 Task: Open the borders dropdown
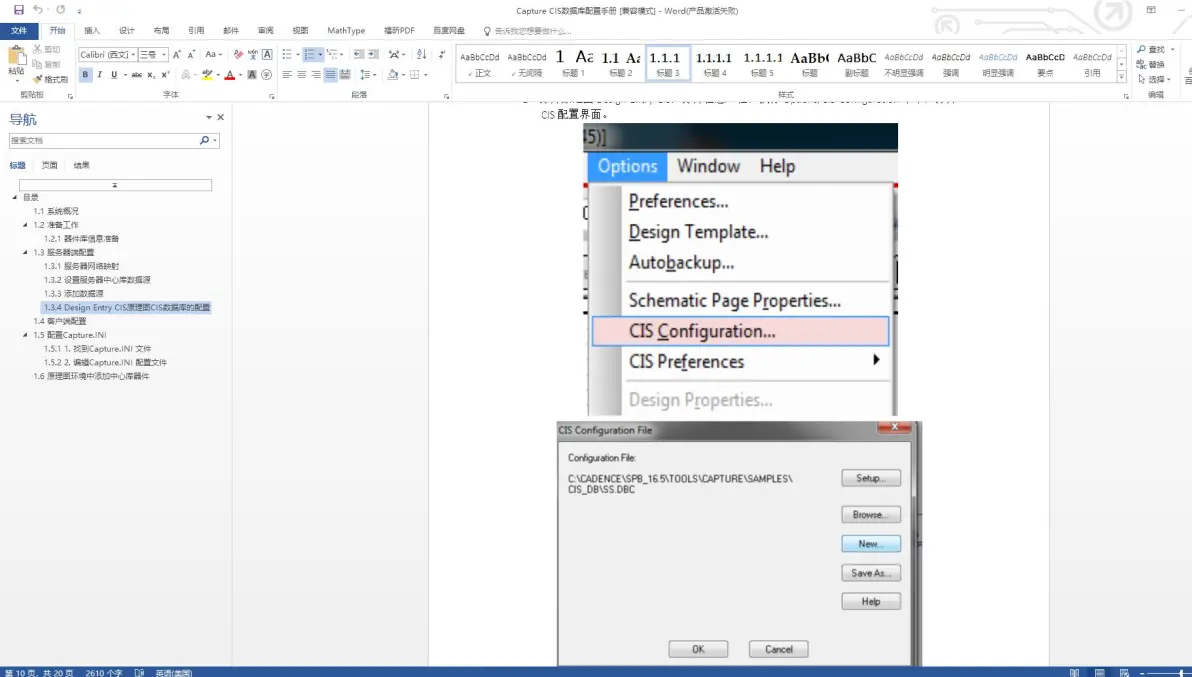pyautogui.click(x=425, y=74)
